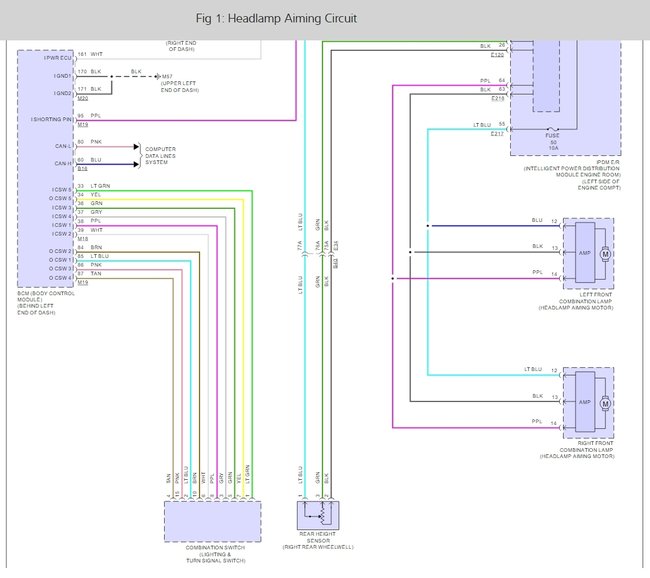Viewport: 650px width, 578px height.
Task: Click connector label 'M18'
Action: pos(82,239)
